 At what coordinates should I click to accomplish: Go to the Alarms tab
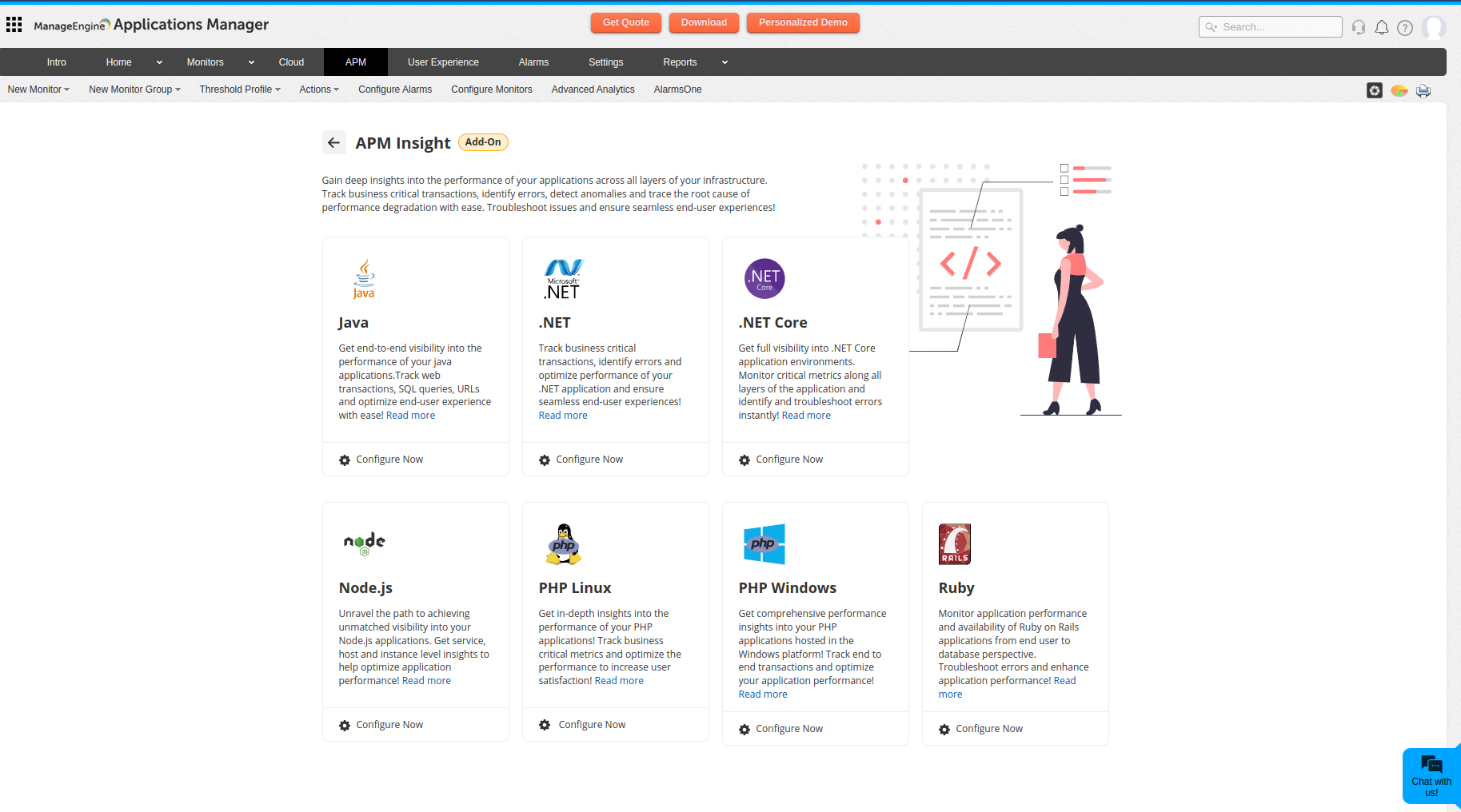click(533, 62)
